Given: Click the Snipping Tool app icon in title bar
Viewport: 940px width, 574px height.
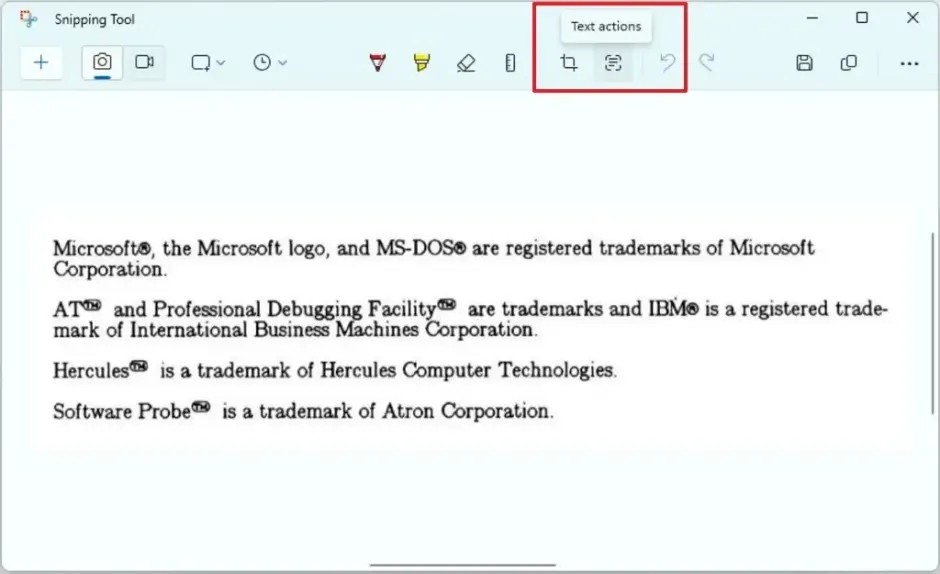Looking at the screenshot, I should tap(28, 19).
